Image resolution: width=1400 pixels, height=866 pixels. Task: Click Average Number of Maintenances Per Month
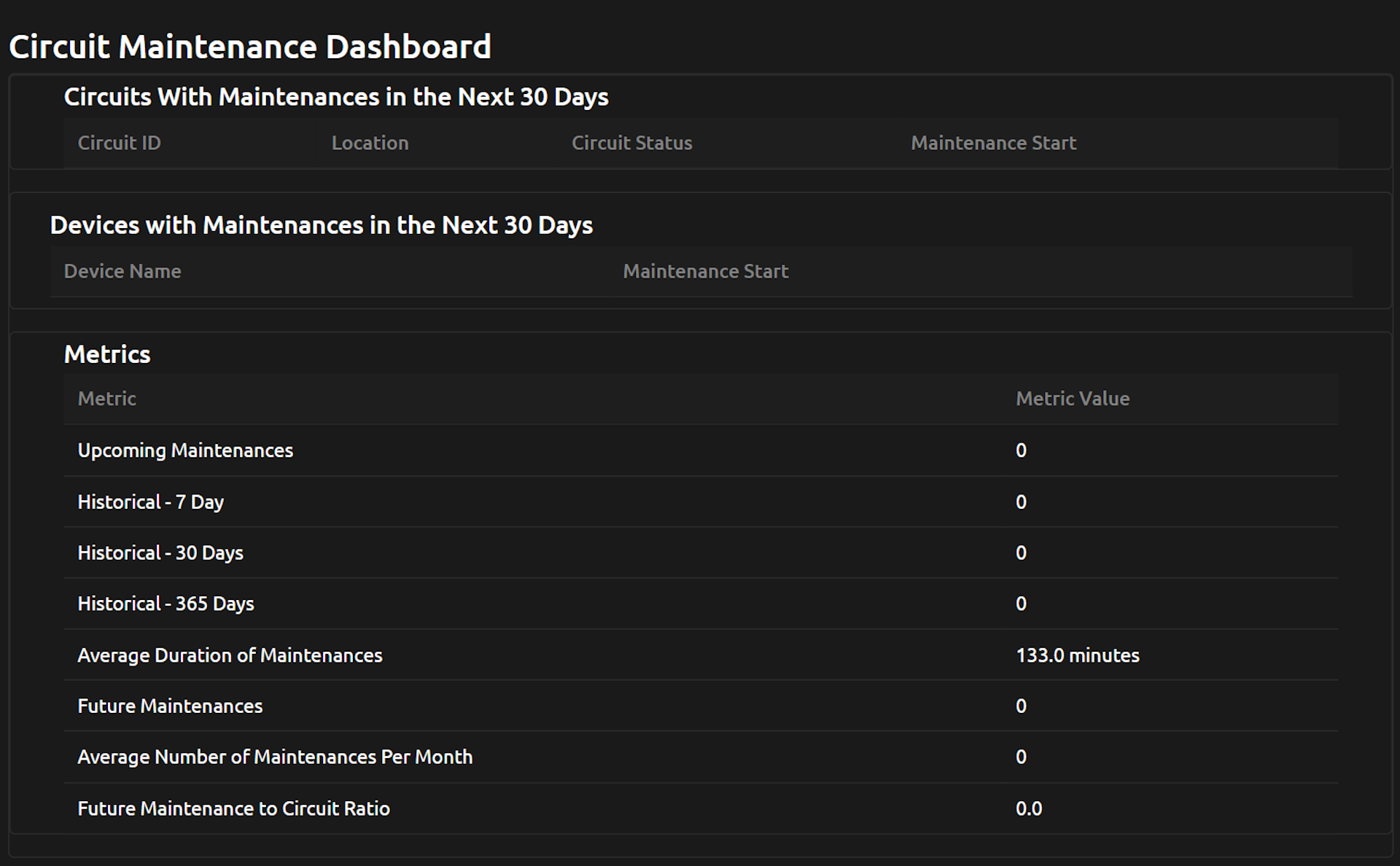275,757
